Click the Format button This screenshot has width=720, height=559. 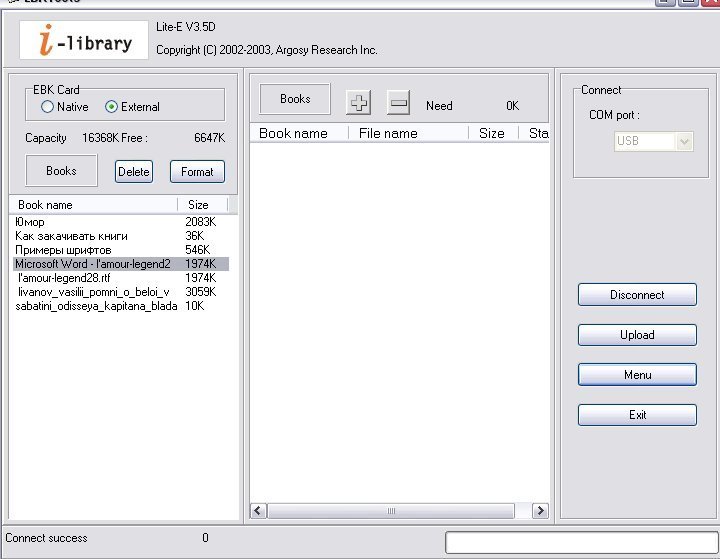[x=197, y=172]
